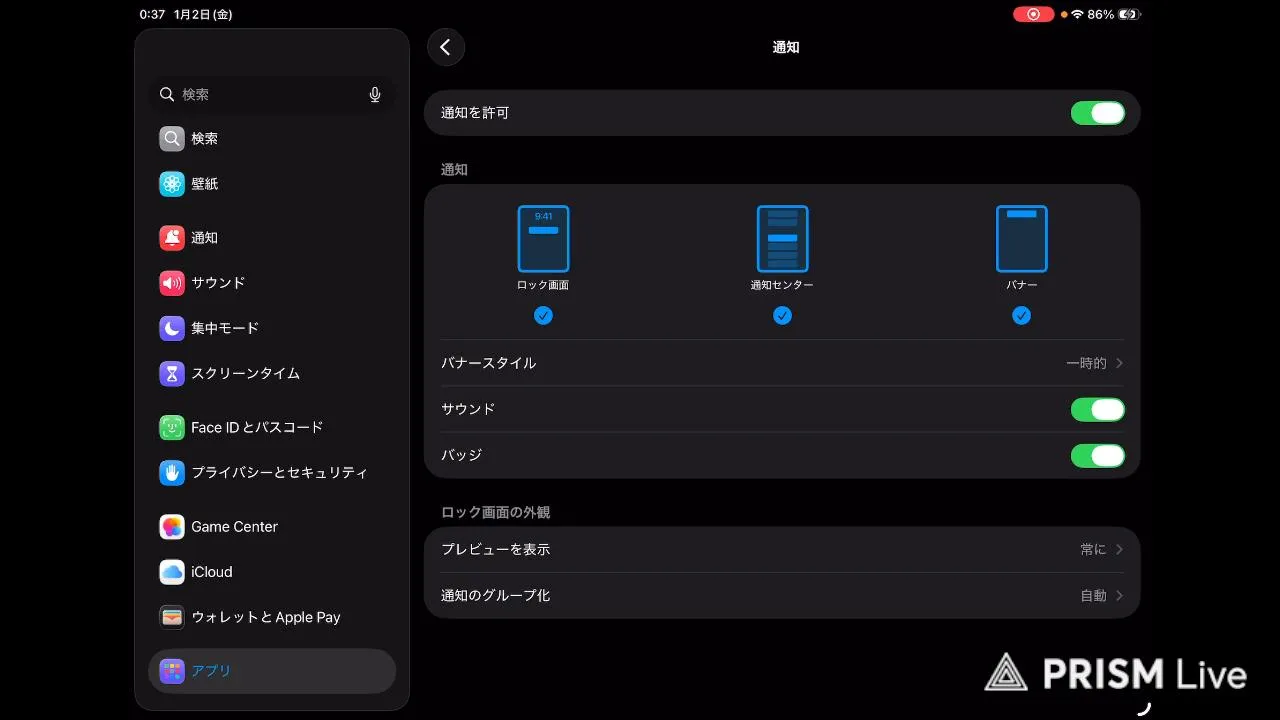Click the Face ID icon
Screen dimensions: 1280x720
click(x=172, y=427)
